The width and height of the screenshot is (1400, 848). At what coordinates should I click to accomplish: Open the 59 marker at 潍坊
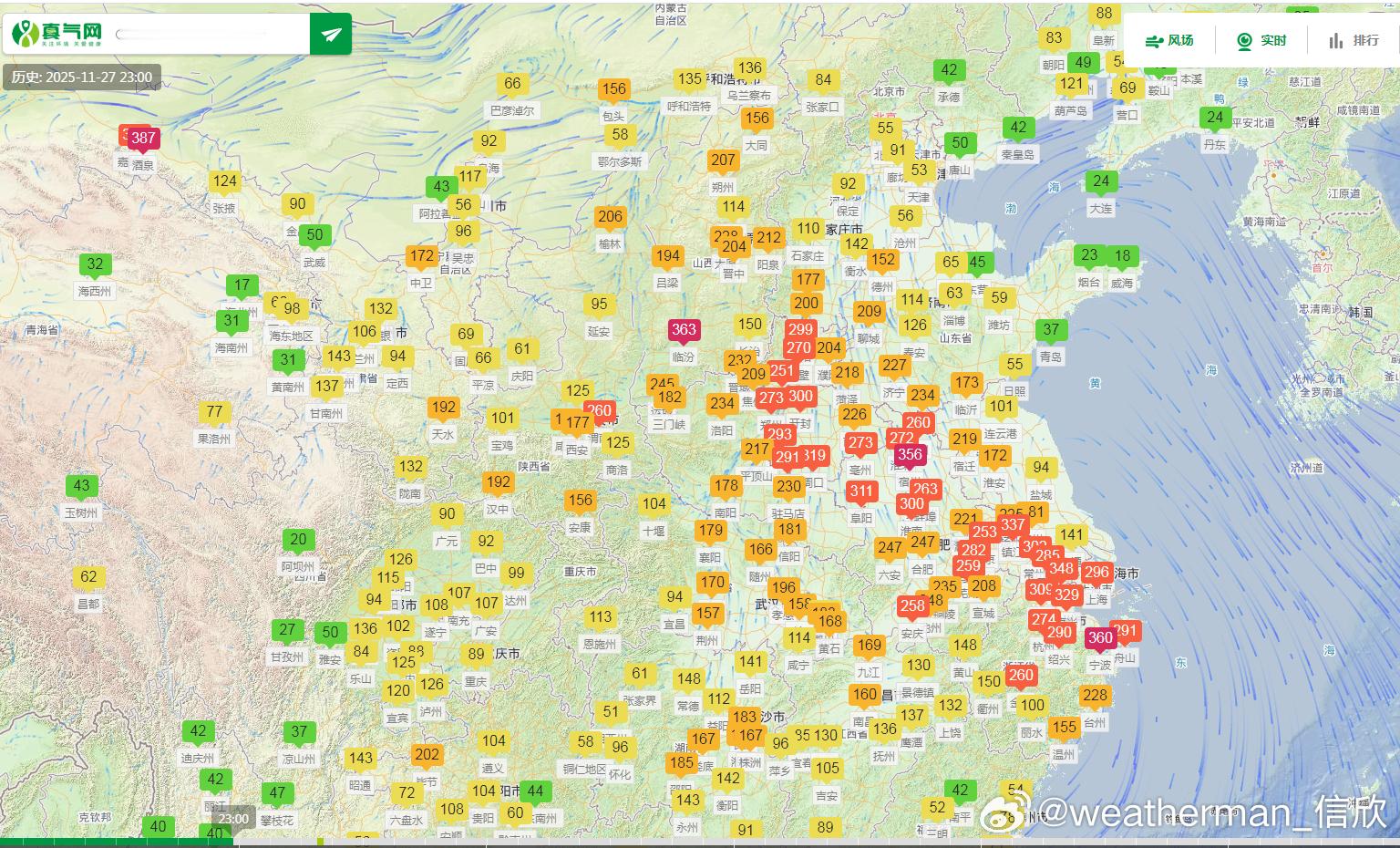coord(999,297)
